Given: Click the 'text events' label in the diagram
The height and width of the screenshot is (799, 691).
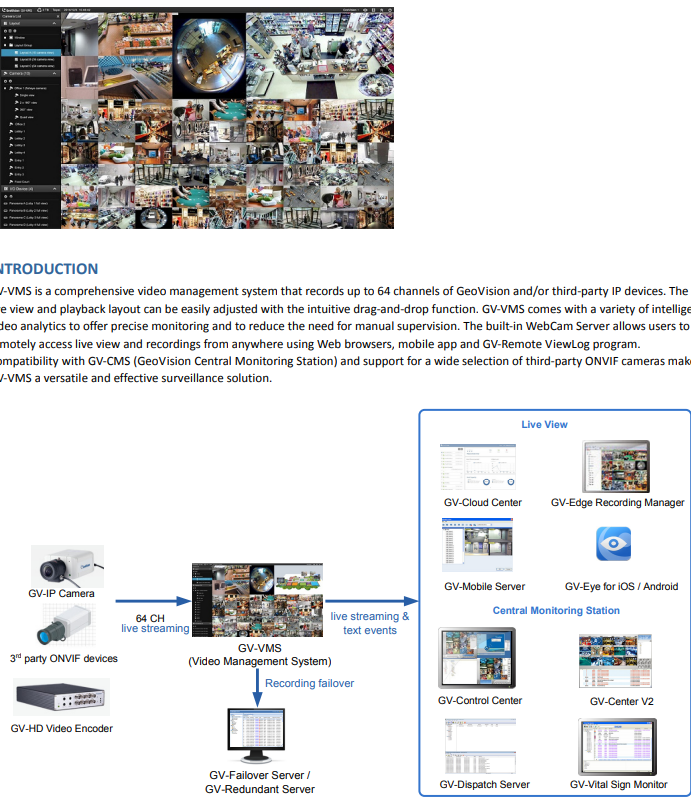Looking at the screenshot, I should pyautogui.click(x=369, y=630).
